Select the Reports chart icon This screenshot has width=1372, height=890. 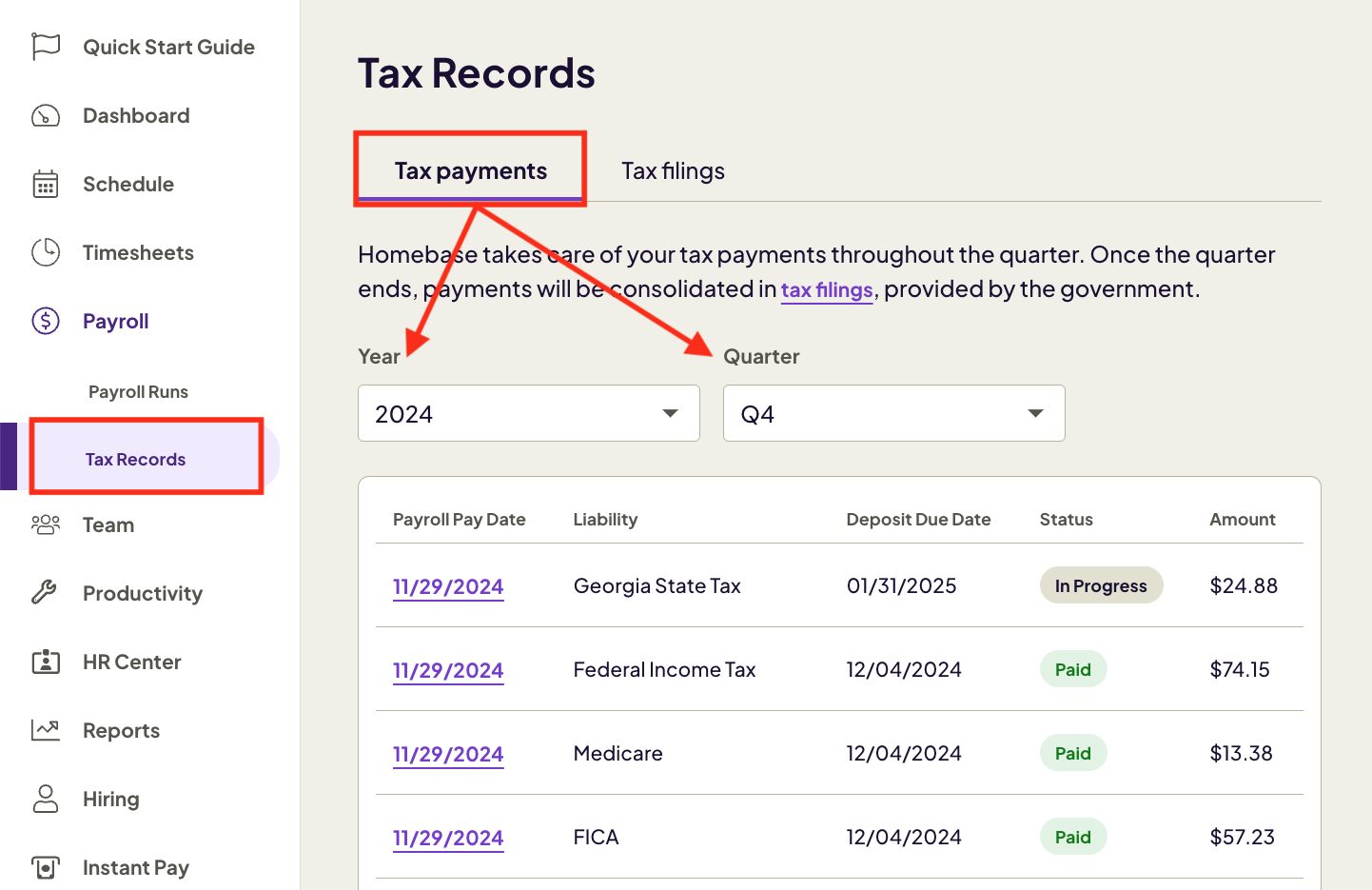click(45, 730)
